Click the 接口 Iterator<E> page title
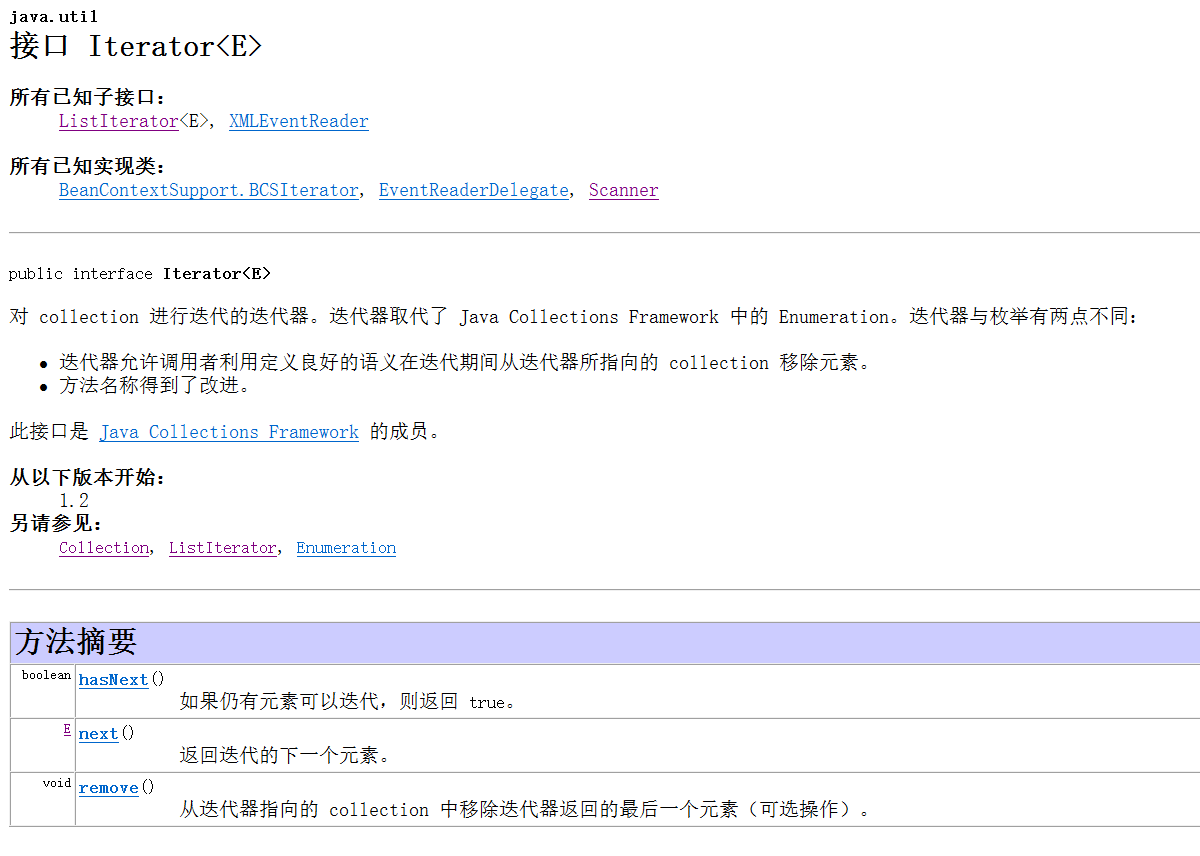The width and height of the screenshot is (1200, 856). [136, 46]
